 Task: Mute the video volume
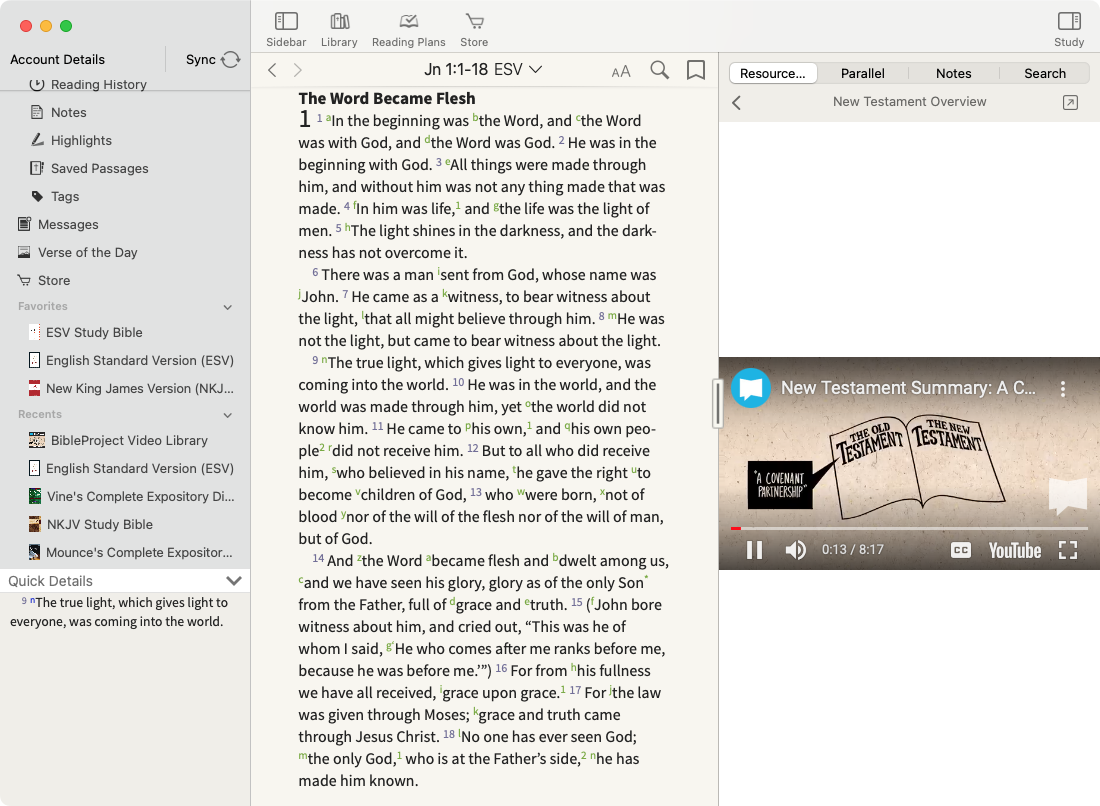795,550
